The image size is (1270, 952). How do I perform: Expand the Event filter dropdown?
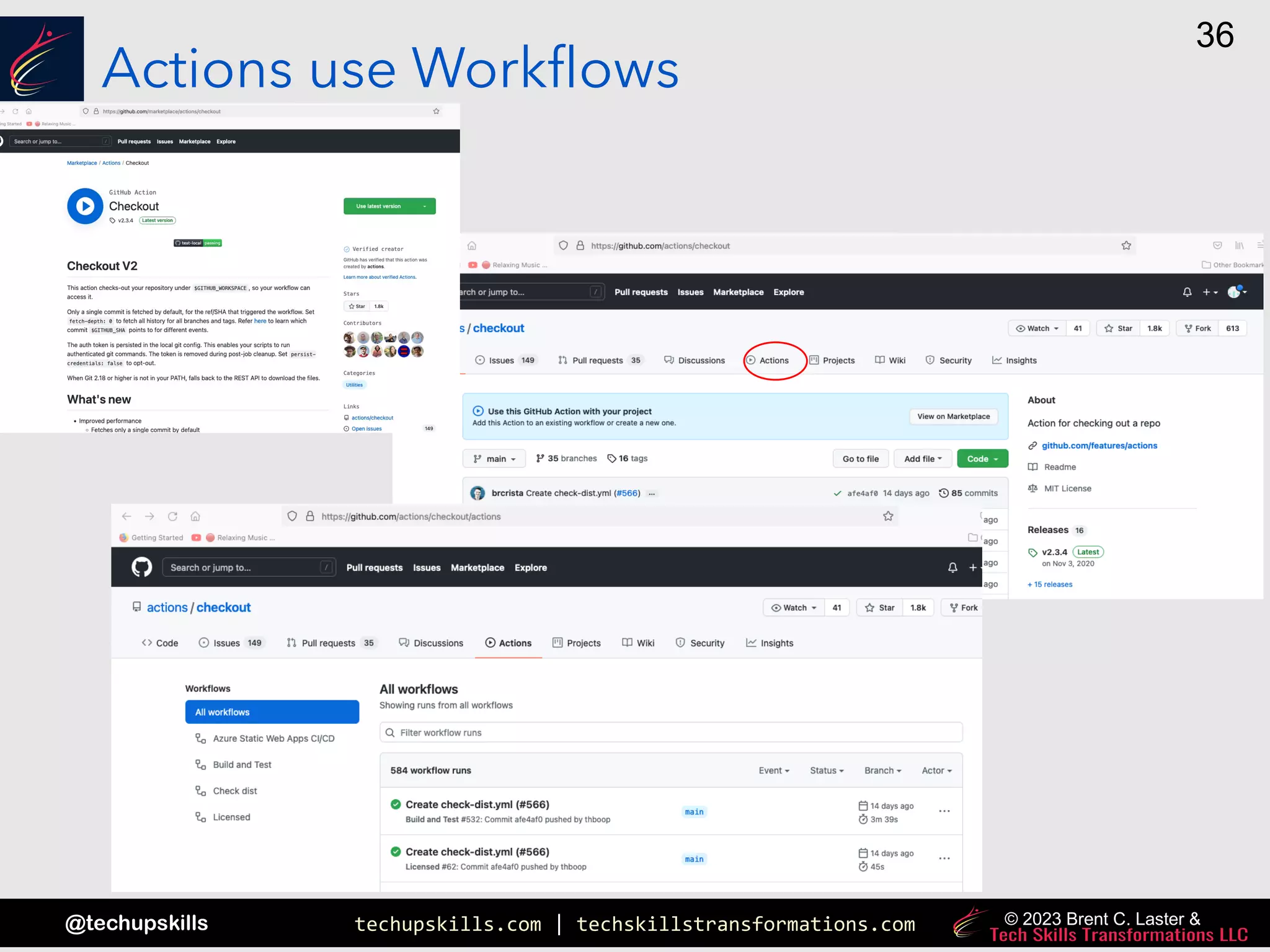click(773, 770)
